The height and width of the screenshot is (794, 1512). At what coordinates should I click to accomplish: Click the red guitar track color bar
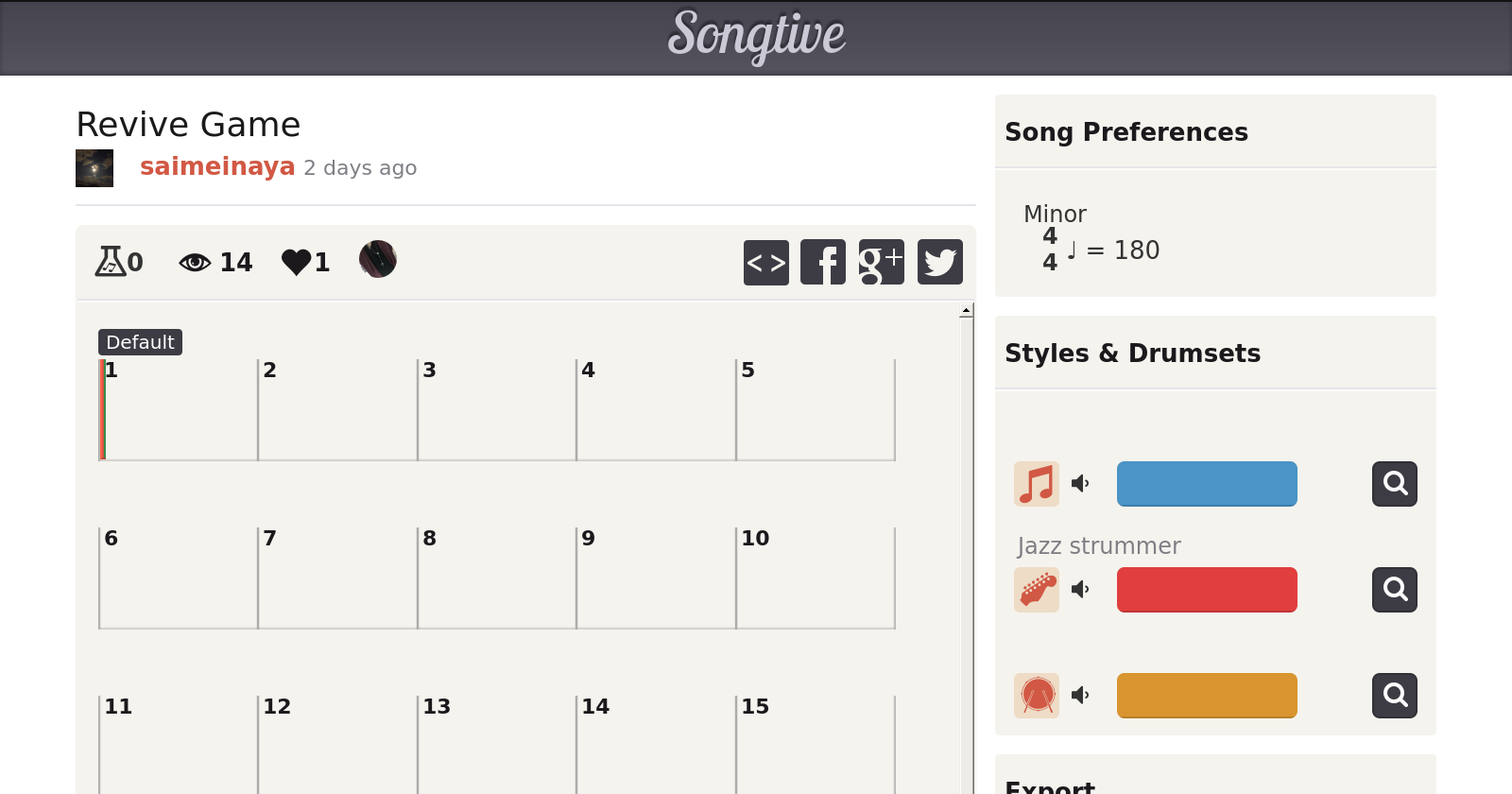[x=1207, y=590]
